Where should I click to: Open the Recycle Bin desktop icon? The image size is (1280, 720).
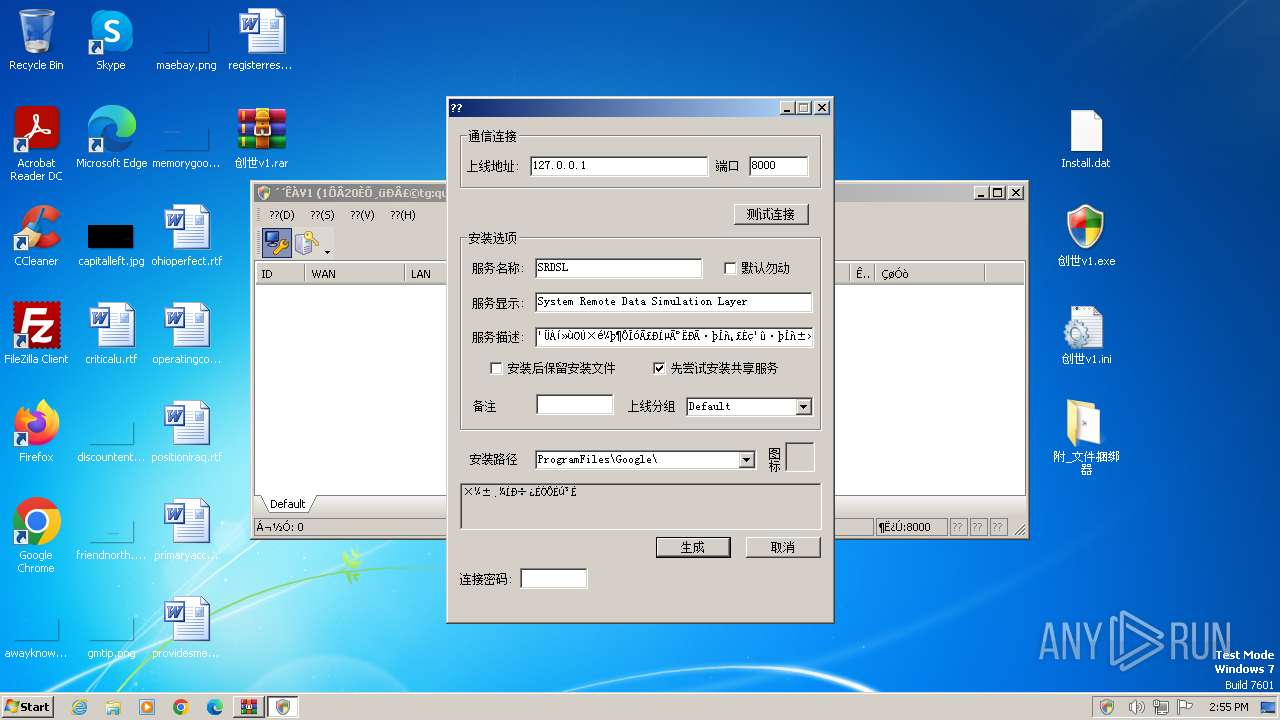click(x=36, y=41)
